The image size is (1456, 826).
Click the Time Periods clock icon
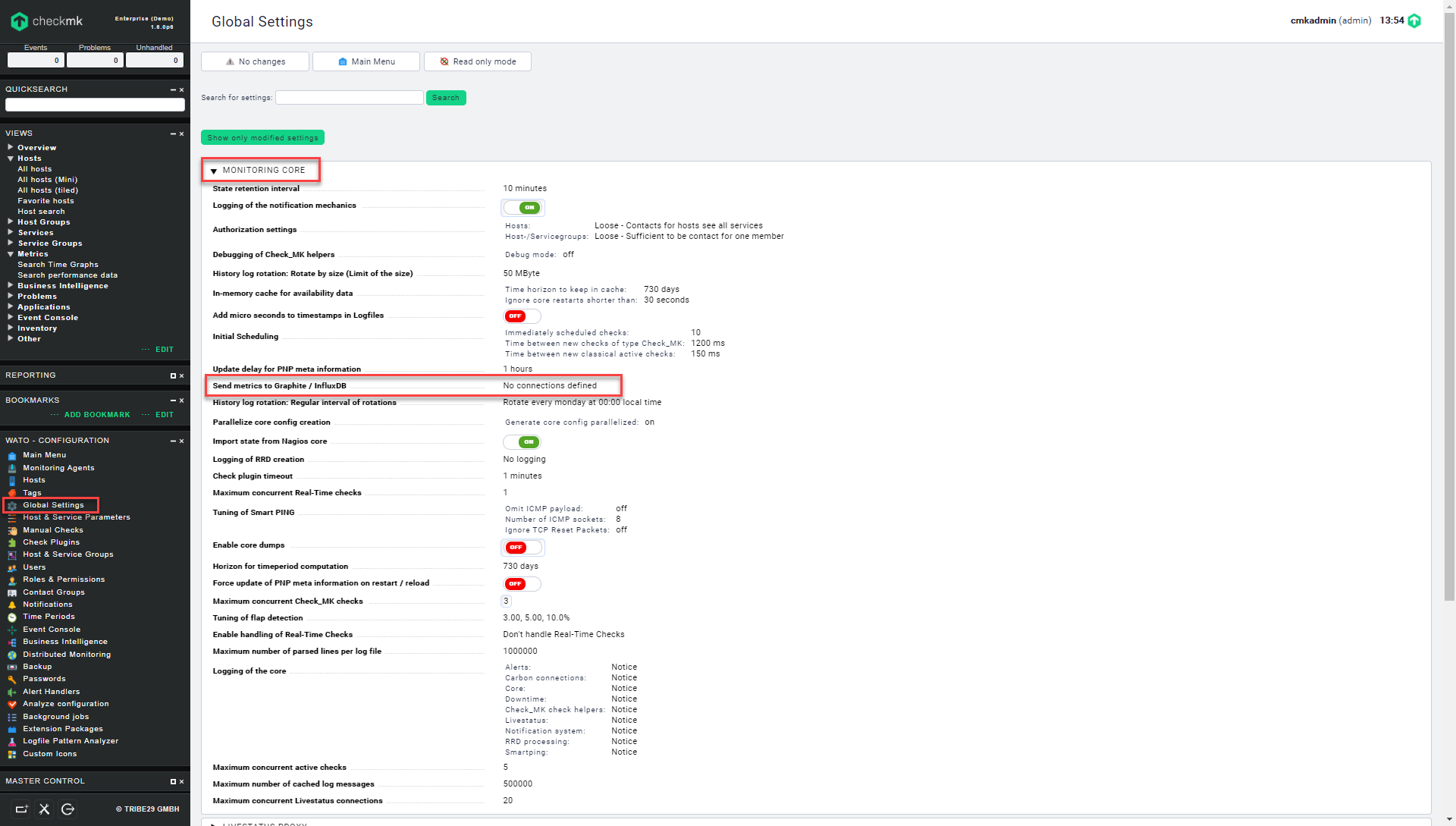tap(12, 617)
